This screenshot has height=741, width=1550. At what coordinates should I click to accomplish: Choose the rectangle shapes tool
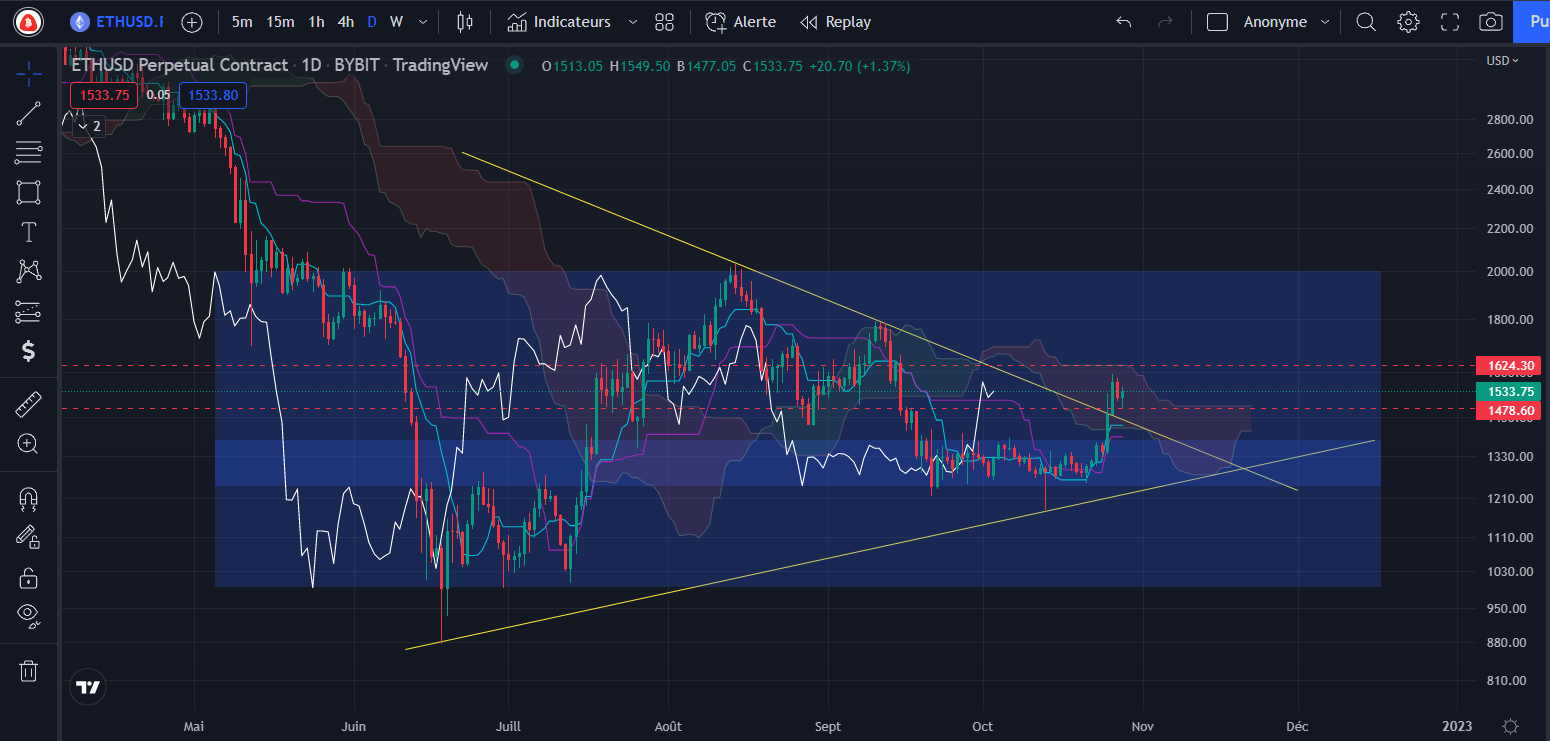pos(28,192)
